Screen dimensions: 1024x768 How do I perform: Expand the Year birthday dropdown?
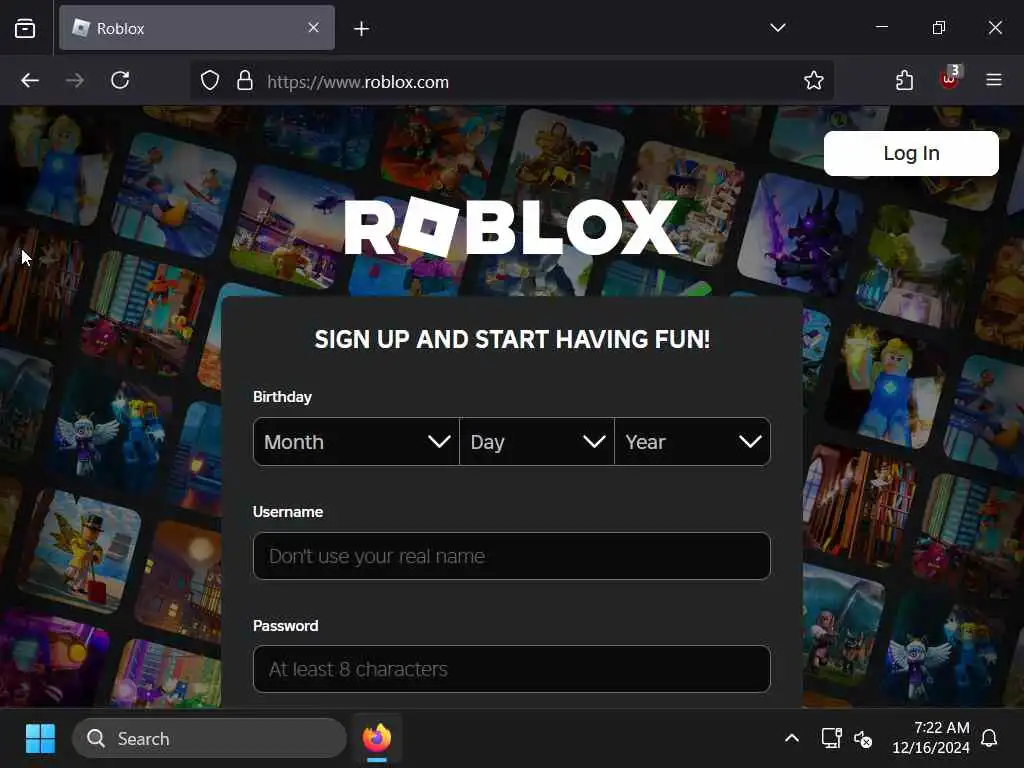(x=692, y=442)
